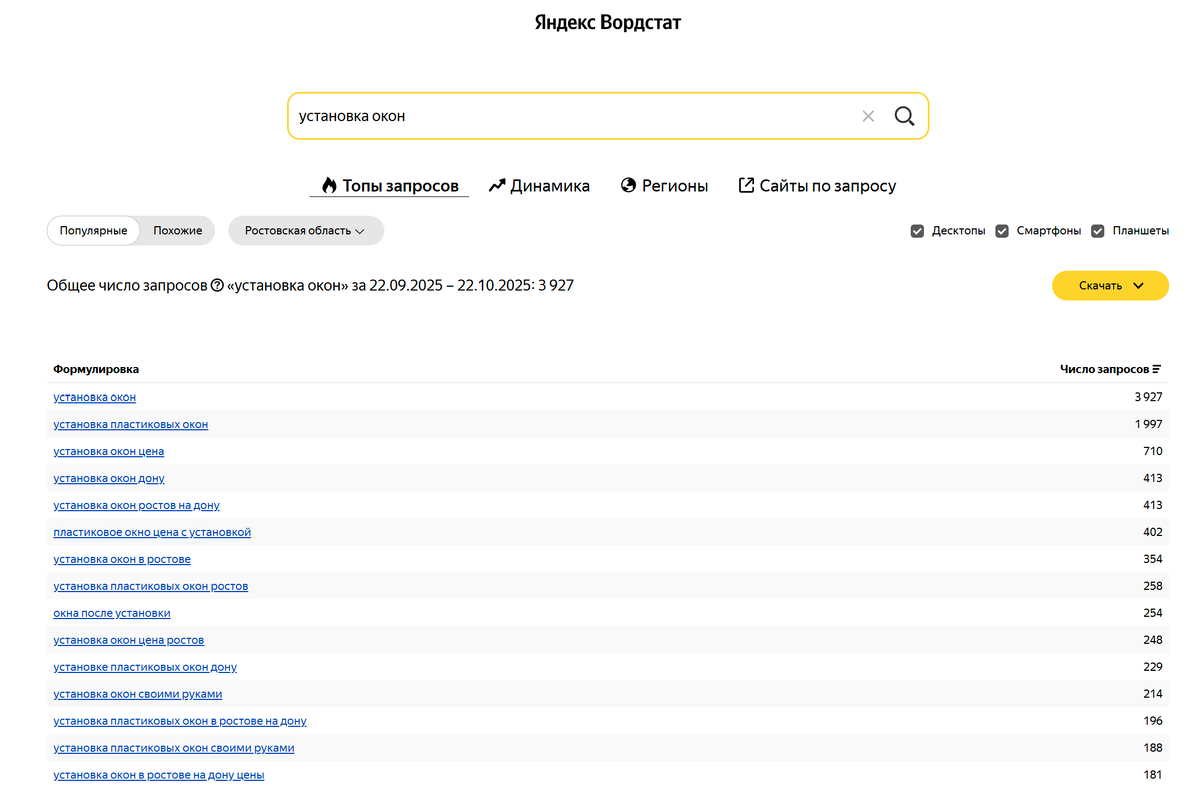Open Яндекс Вордстат logo home
1200x788 pixels.
[x=608, y=22]
